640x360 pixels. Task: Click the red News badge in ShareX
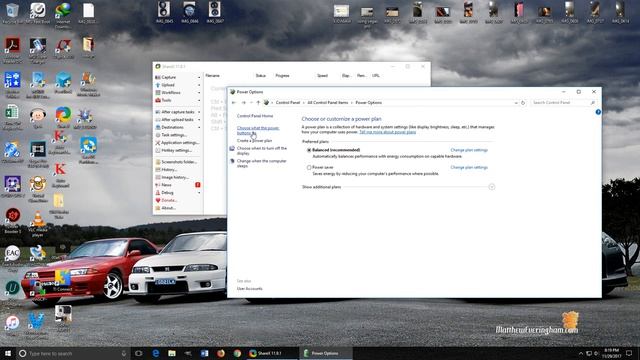(198, 185)
